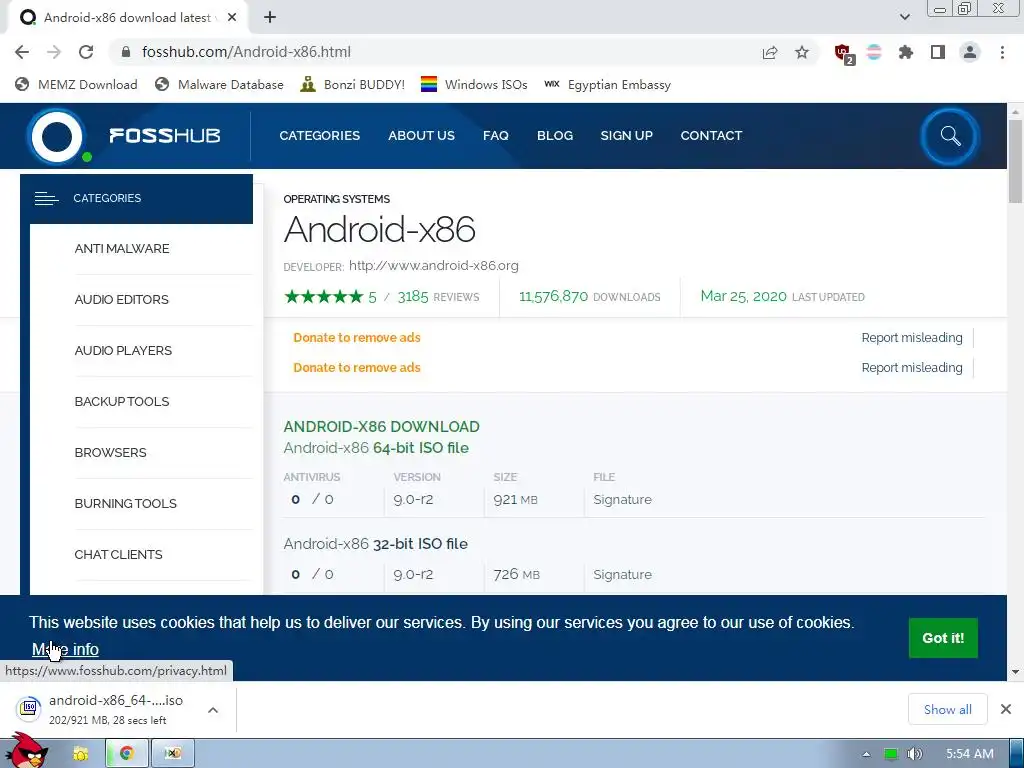Toggle browser side panel
The width and height of the screenshot is (1024, 768).
point(938,52)
